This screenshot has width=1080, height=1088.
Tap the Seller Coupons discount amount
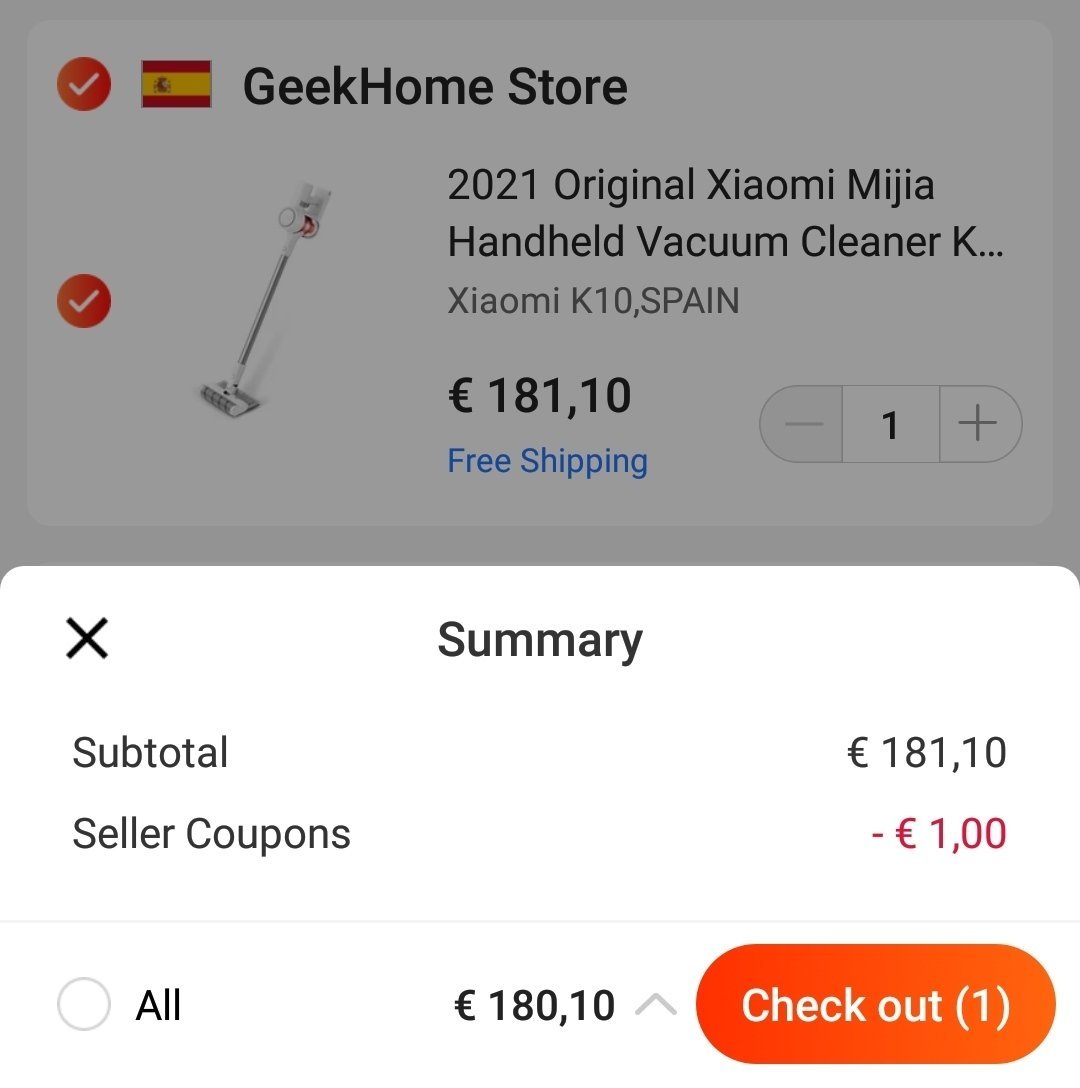[938, 833]
